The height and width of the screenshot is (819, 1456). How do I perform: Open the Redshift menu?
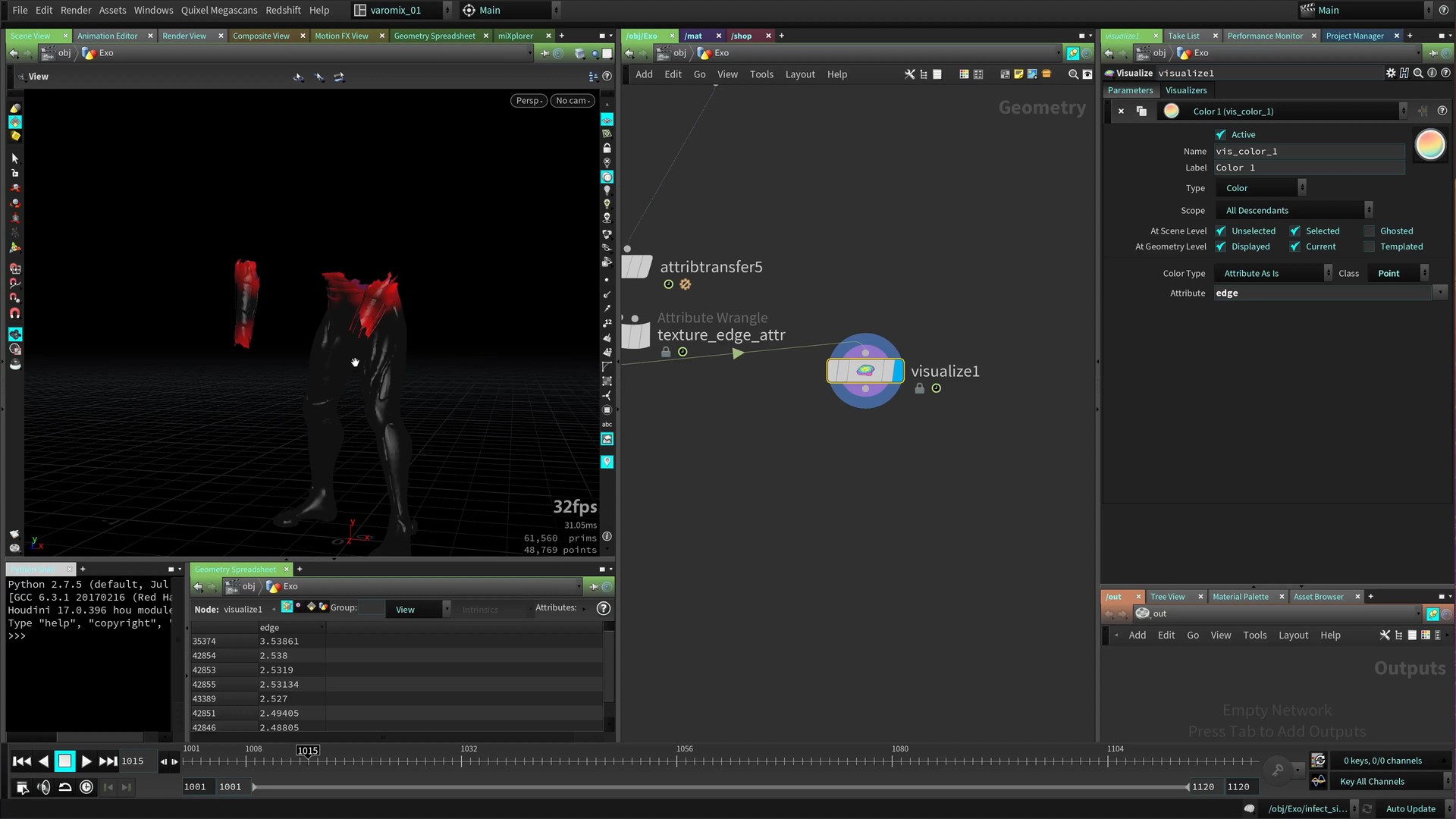point(283,10)
